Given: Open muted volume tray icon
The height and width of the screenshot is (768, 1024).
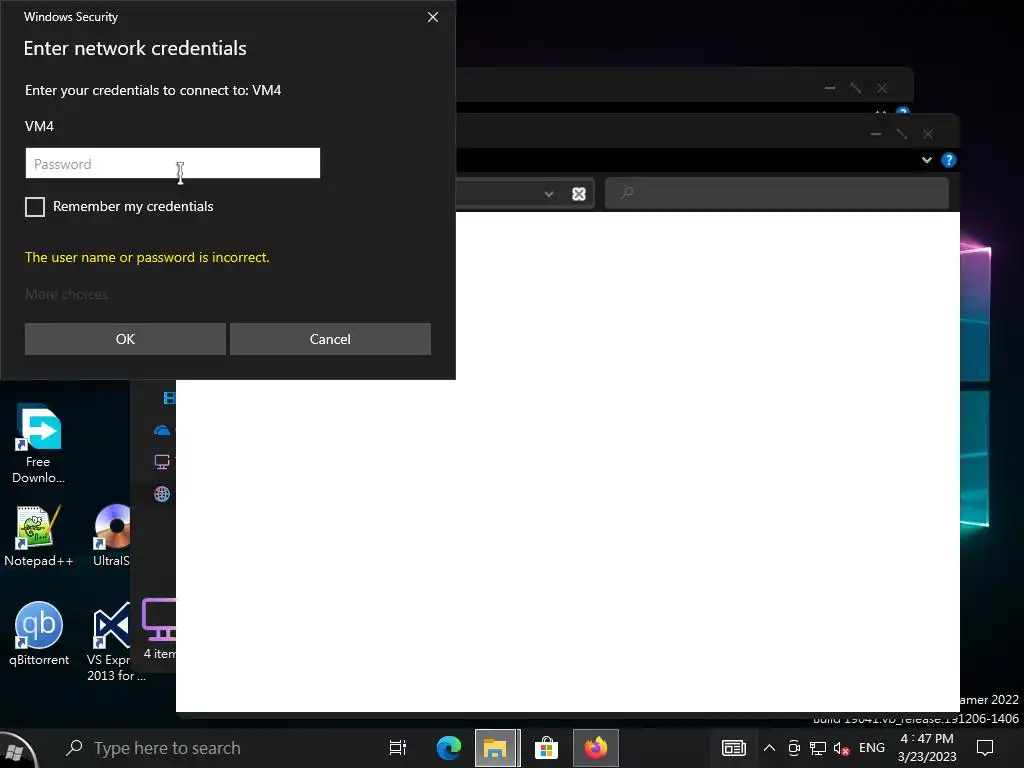Looking at the screenshot, I should (x=841, y=748).
